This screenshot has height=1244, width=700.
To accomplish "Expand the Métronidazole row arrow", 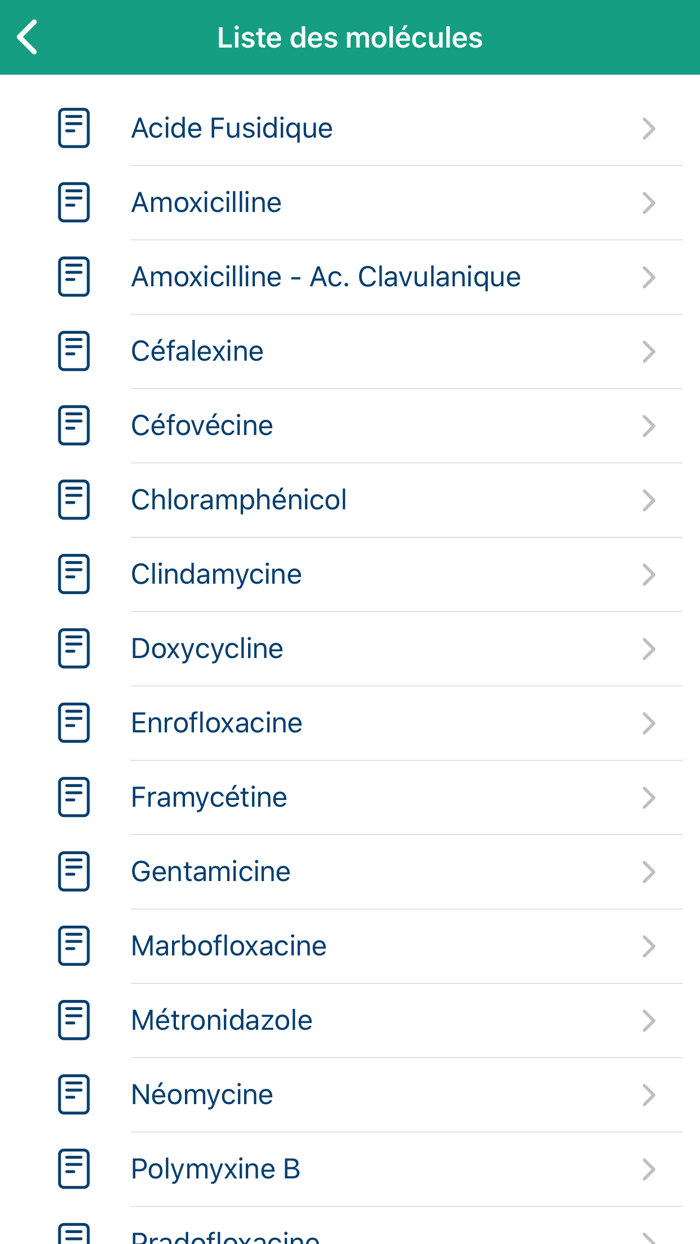I will pos(648,1020).
